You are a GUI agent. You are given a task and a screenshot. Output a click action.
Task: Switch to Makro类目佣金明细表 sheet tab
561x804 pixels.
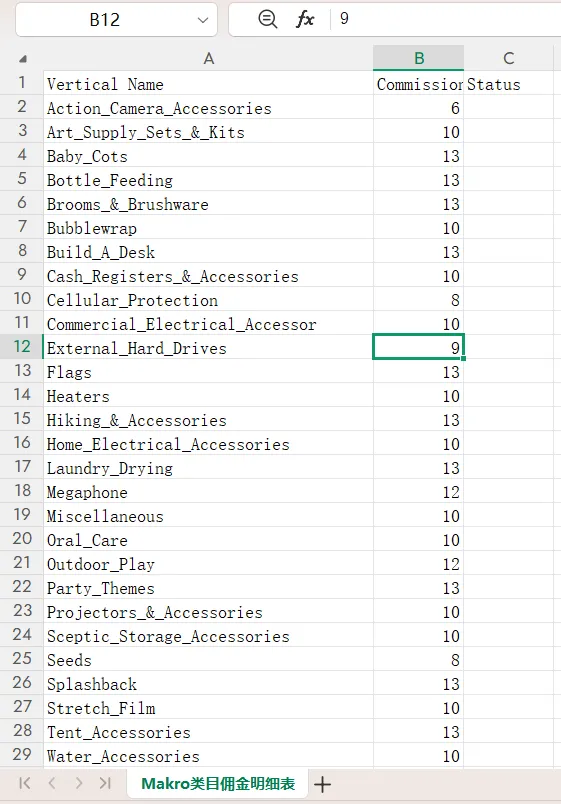[218, 783]
